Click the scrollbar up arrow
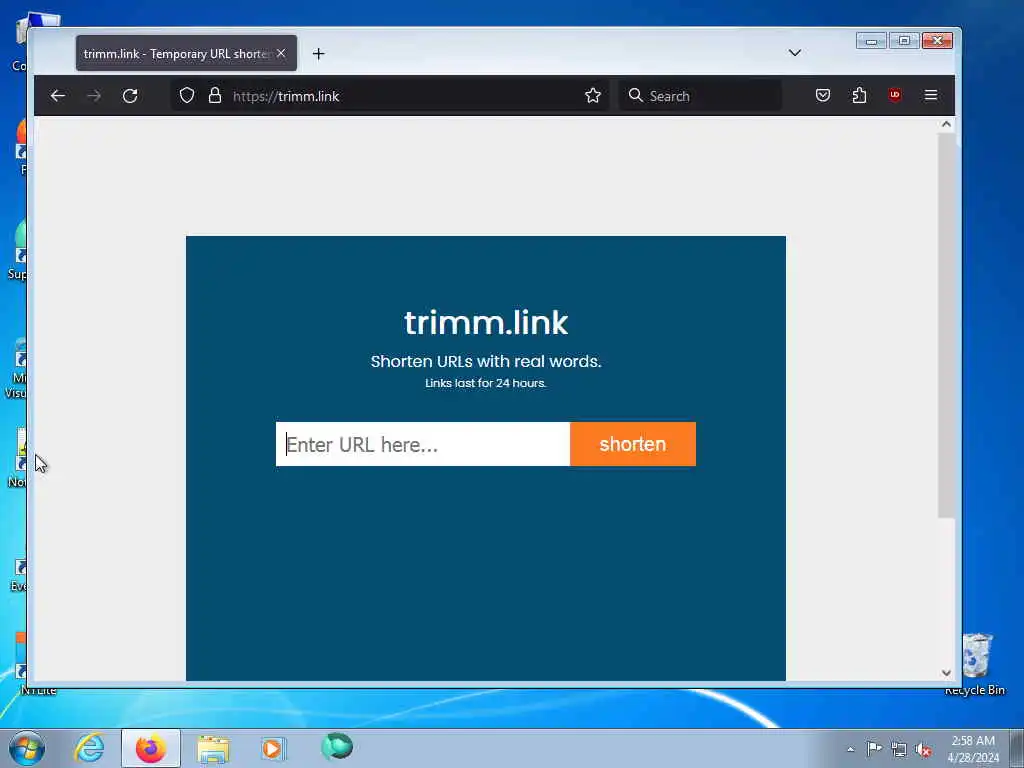Image resolution: width=1024 pixels, height=768 pixels. pyautogui.click(x=946, y=124)
